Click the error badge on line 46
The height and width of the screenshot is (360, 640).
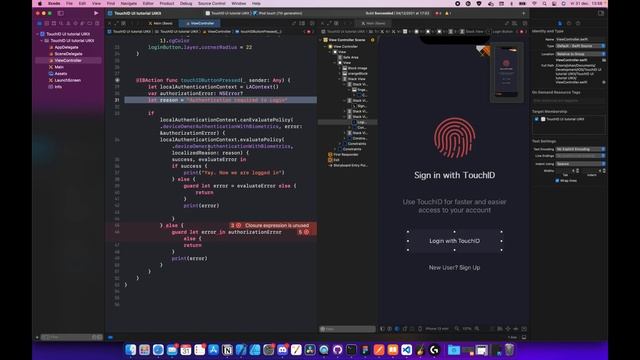(303, 232)
